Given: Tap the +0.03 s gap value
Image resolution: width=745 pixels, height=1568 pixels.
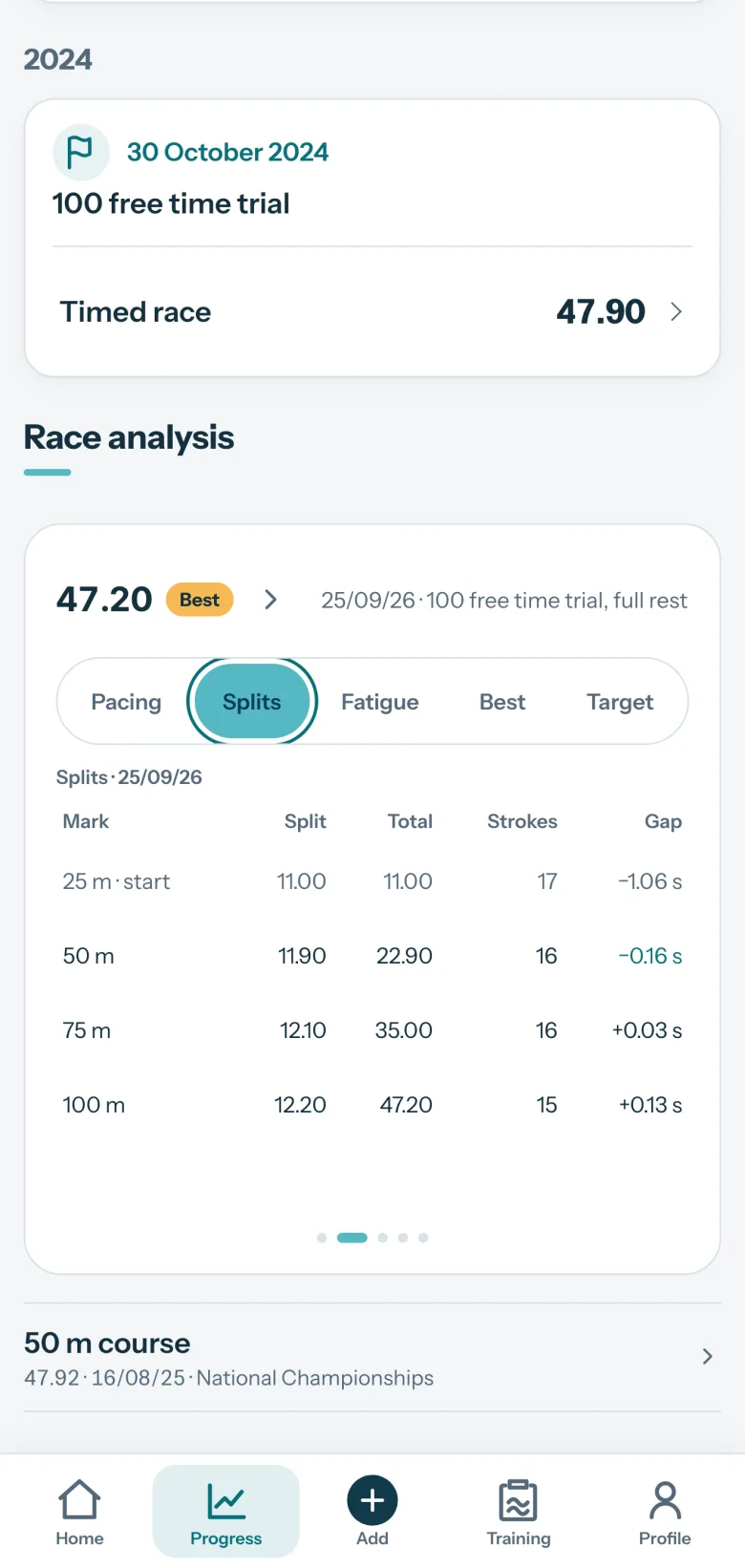Looking at the screenshot, I should (648, 1030).
